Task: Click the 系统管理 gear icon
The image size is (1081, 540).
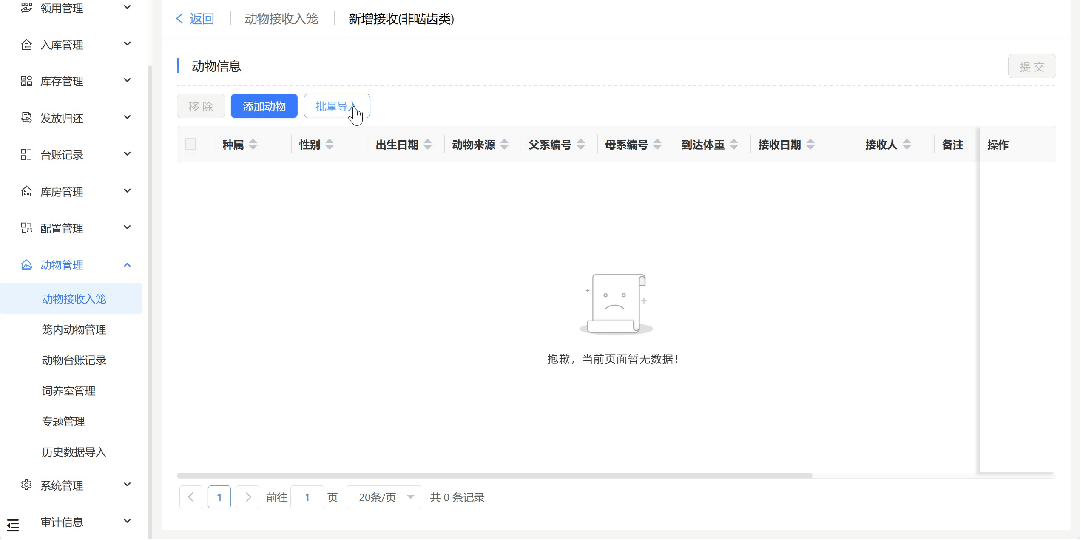Action: click(26, 485)
